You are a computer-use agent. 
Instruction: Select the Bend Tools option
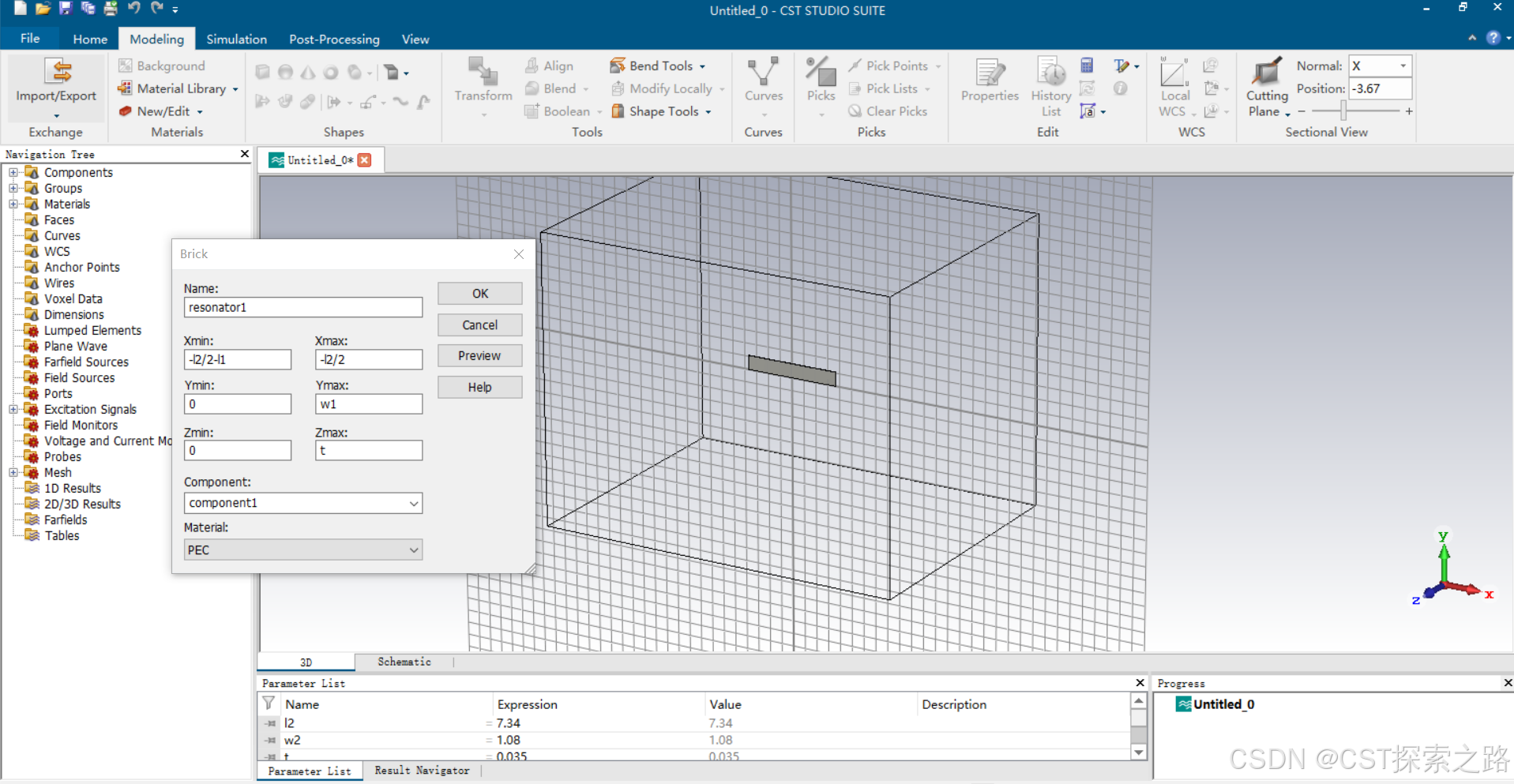tap(659, 66)
